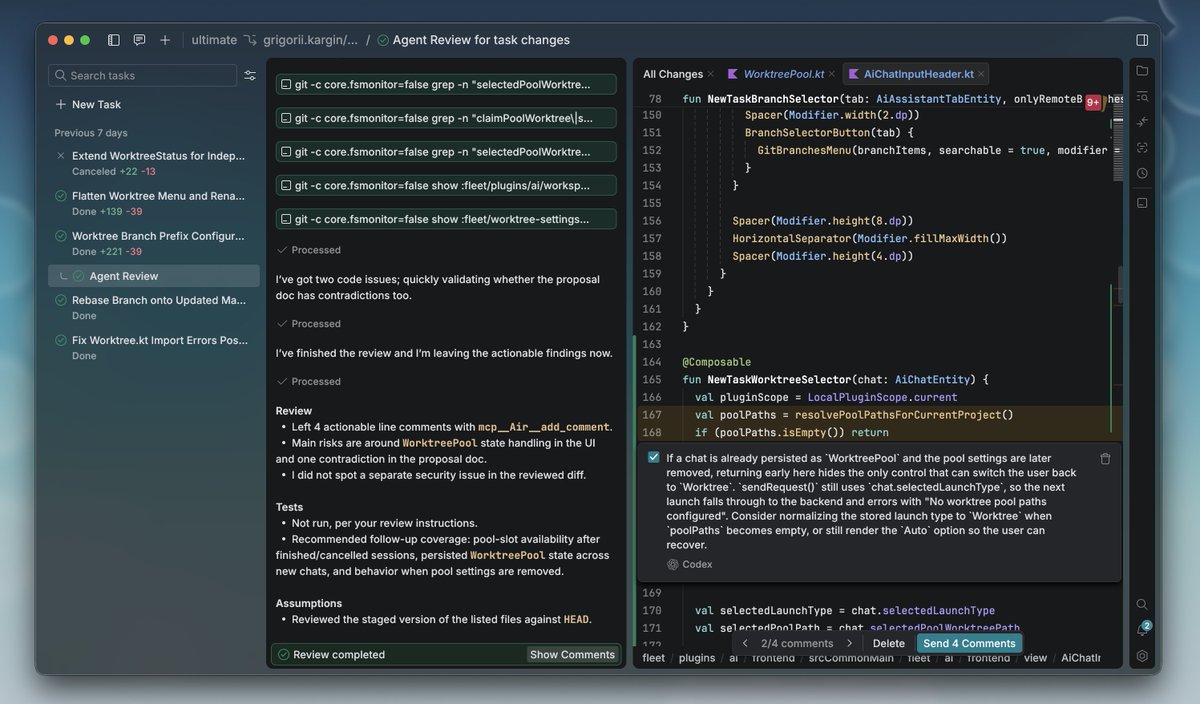Open the 'Flatten Worktree Menu and Rena' task
This screenshot has width=1200, height=704.
tap(153, 203)
